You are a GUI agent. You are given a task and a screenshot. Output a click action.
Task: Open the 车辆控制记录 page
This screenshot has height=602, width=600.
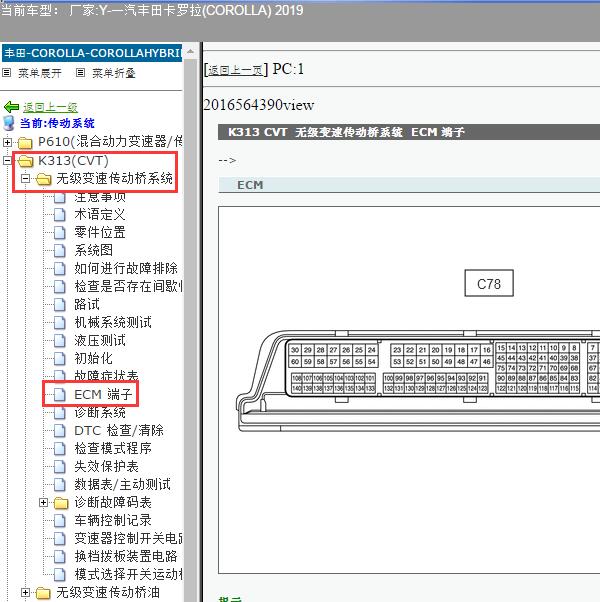[x=113, y=521]
